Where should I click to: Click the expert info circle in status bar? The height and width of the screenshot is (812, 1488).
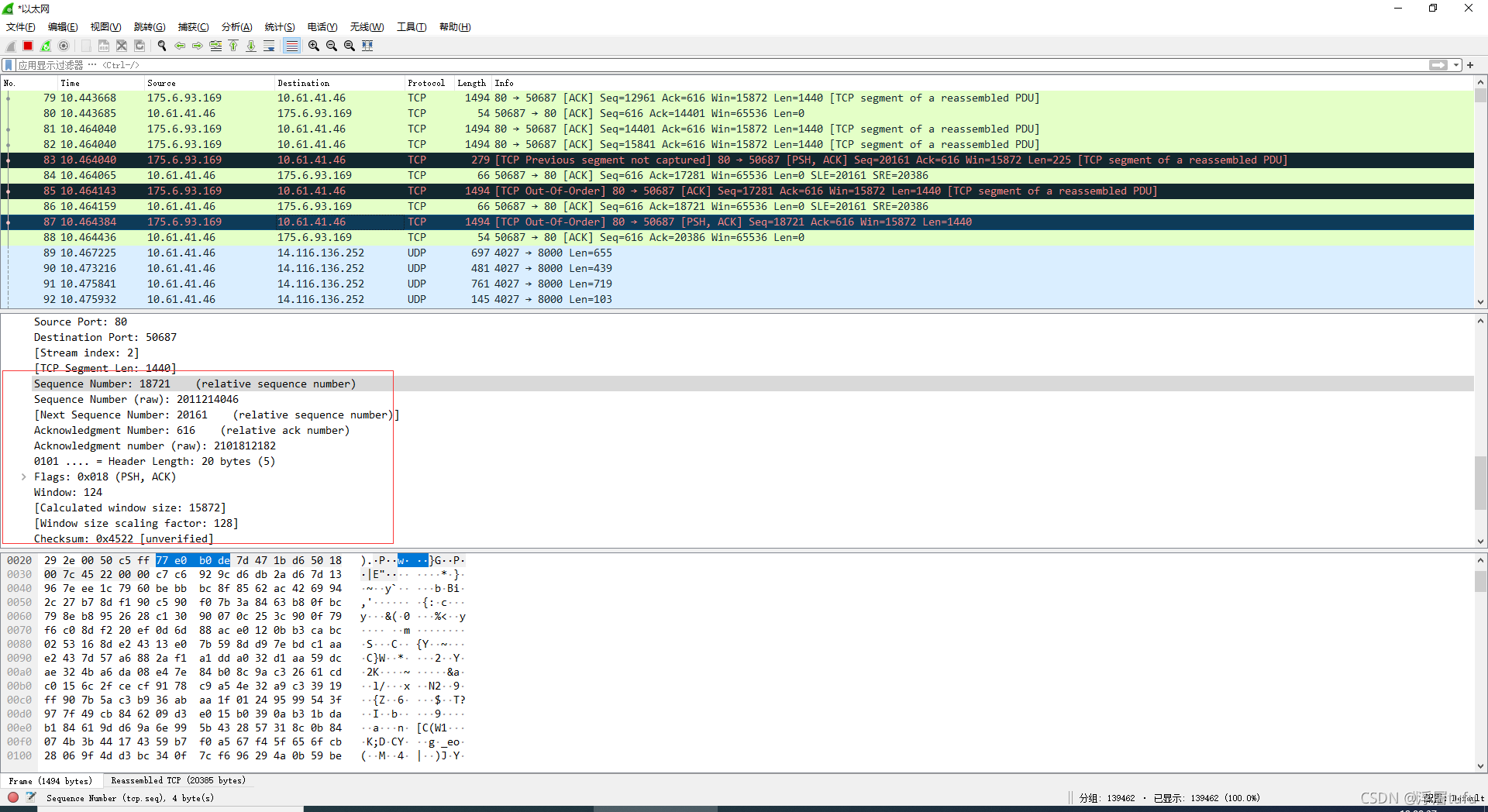point(13,797)
